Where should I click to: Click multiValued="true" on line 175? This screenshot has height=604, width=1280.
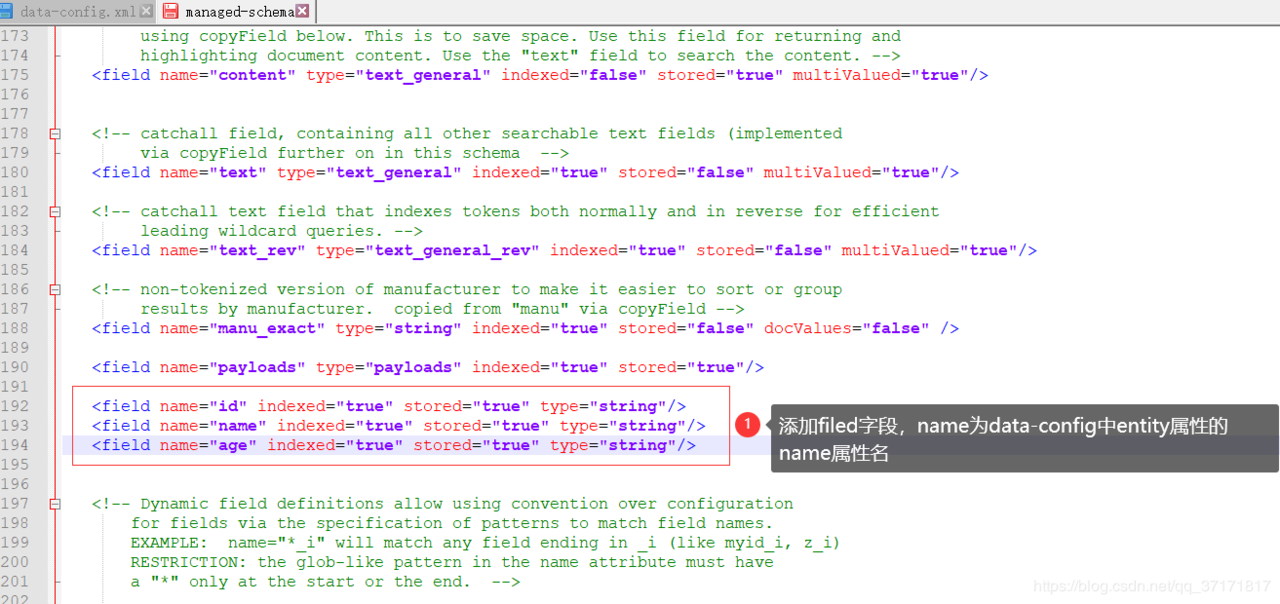click(x=881, y=75)
